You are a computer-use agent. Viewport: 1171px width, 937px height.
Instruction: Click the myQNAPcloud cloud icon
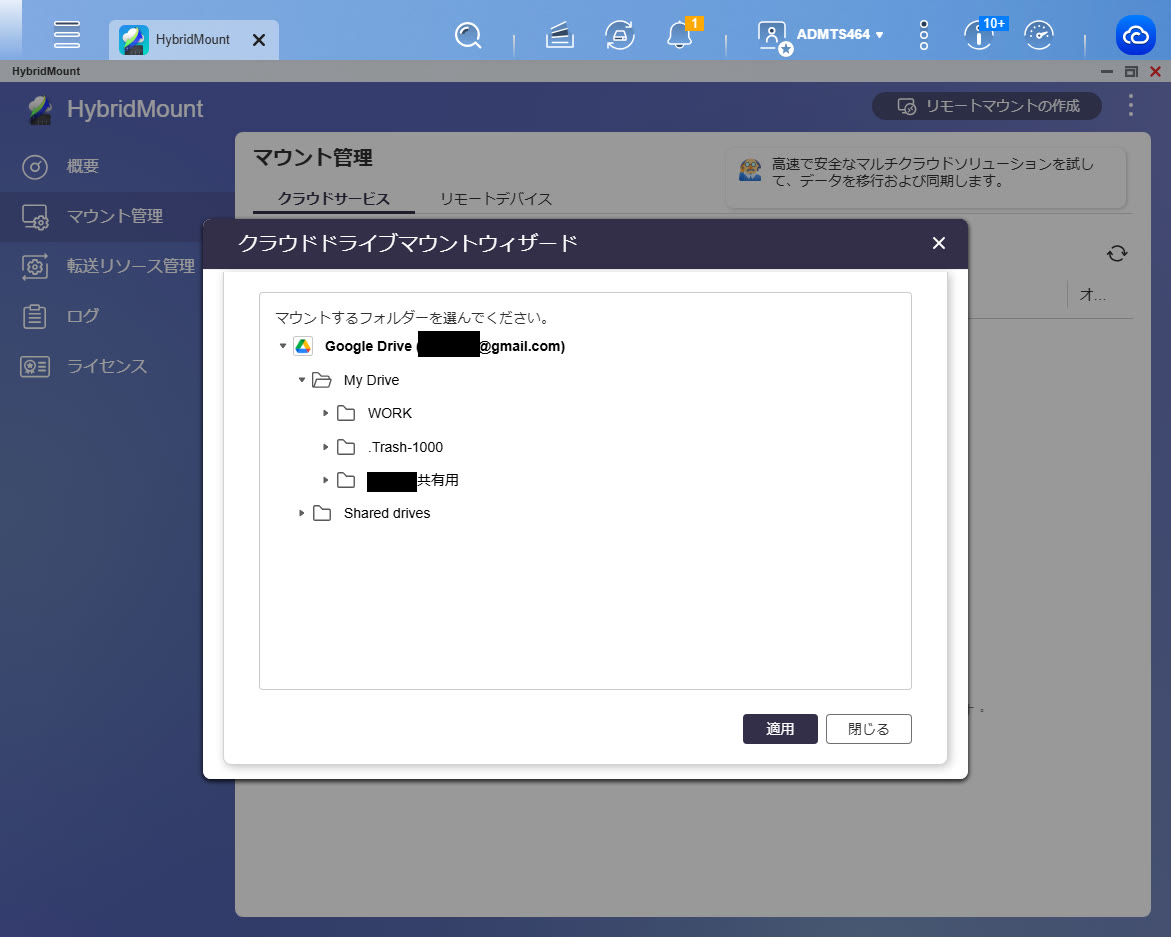pyautogui.click(x=1136, y=36)
